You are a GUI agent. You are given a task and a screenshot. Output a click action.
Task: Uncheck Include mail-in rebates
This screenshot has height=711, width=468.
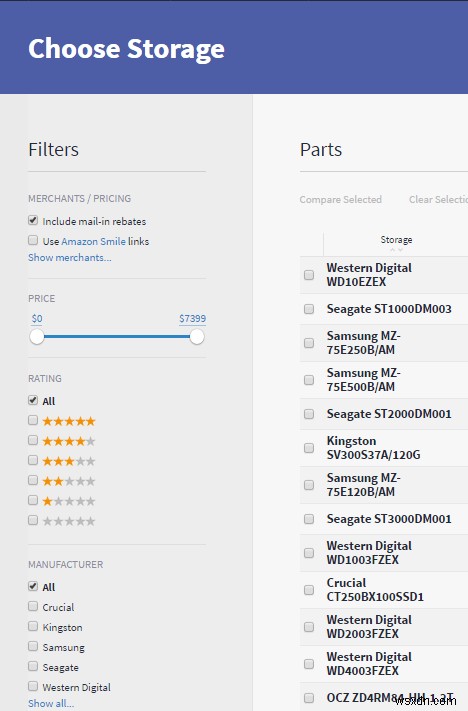(x=33, y=220)
